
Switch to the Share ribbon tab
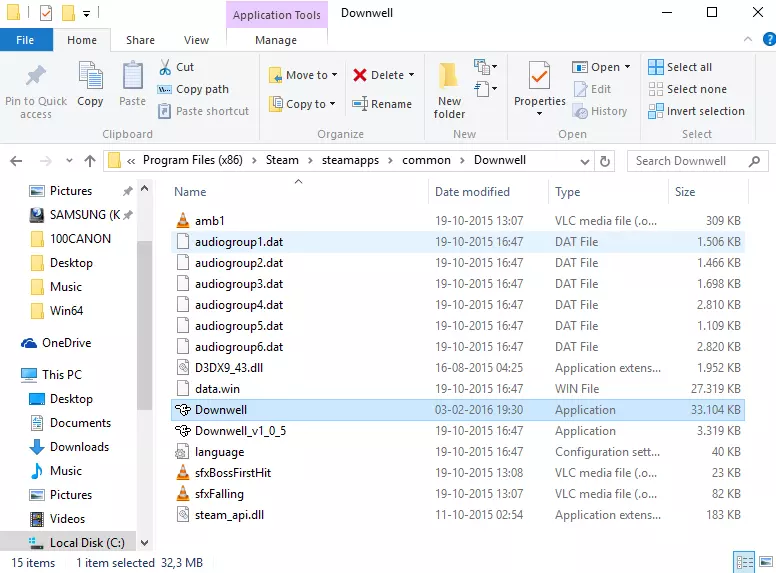(140, 40)
